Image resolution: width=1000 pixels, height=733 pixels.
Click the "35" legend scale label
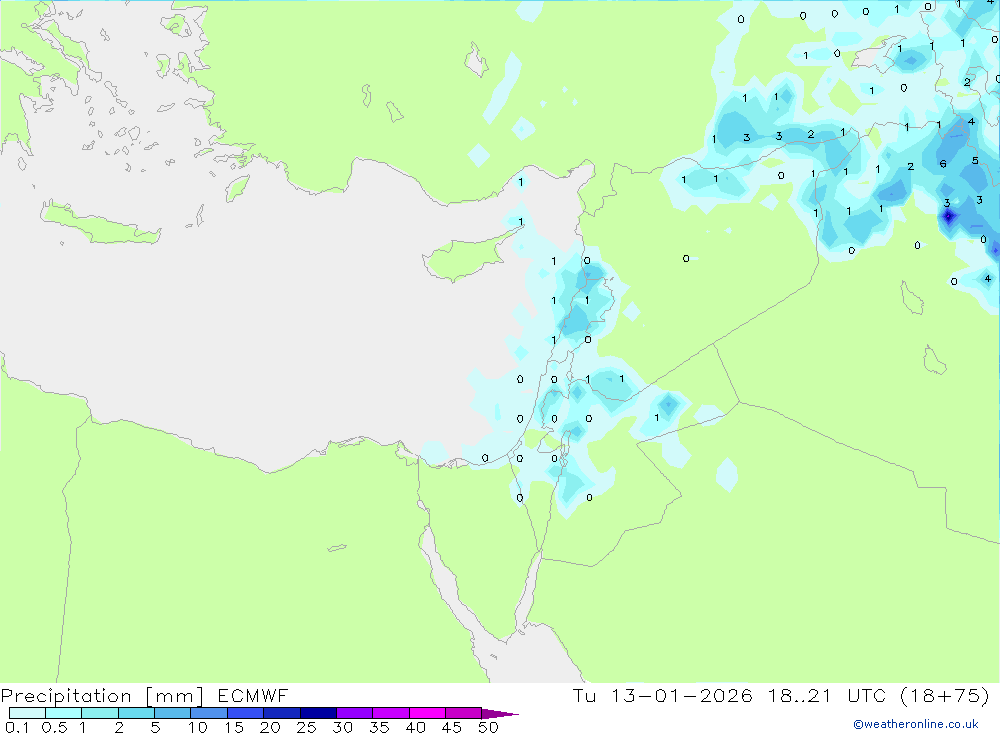(x=379, y=727)
